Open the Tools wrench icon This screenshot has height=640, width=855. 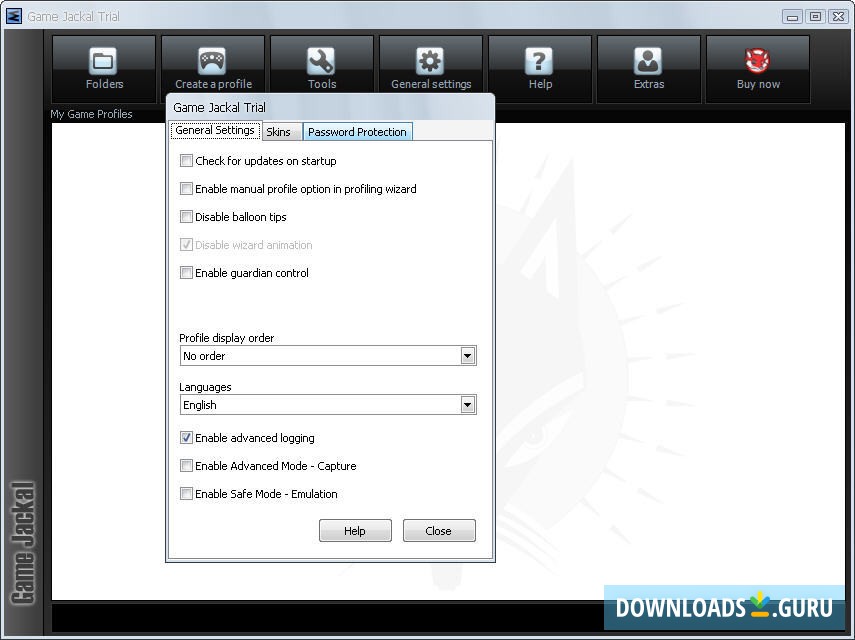(x=321, y=61)
